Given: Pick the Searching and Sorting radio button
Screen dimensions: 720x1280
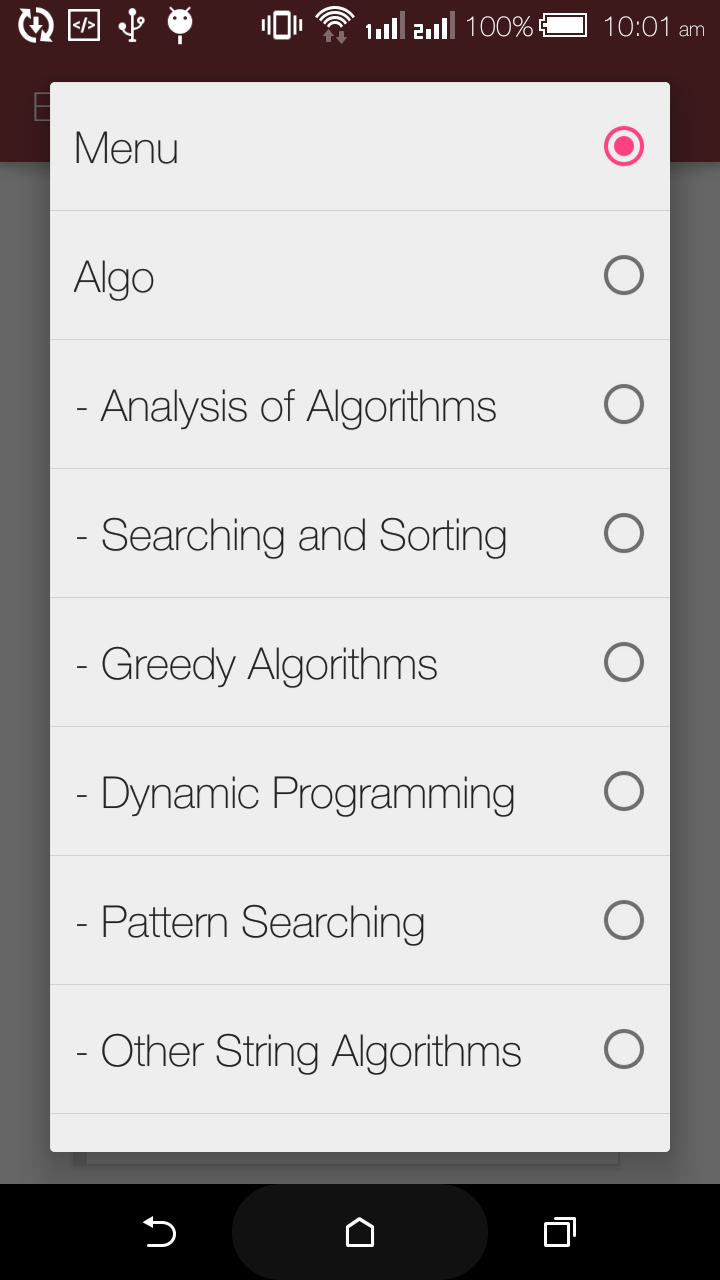Looking at the screenshot, I should click(623, 533).
